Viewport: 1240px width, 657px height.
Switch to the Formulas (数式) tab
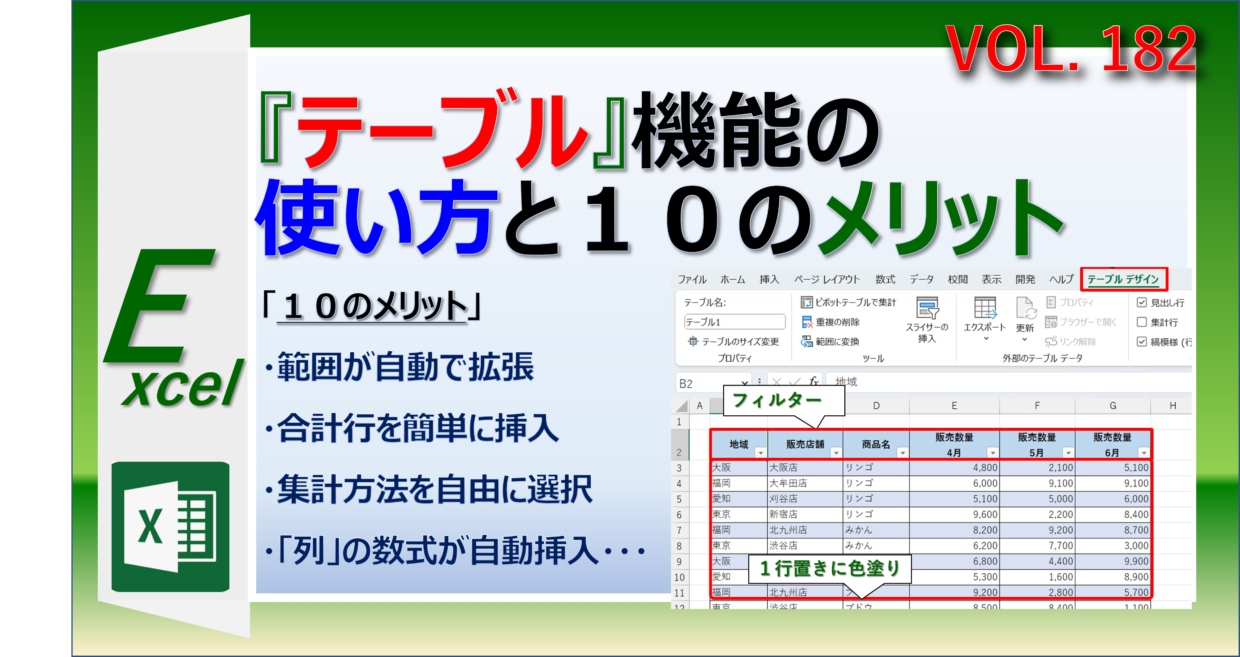coord(885,279)
